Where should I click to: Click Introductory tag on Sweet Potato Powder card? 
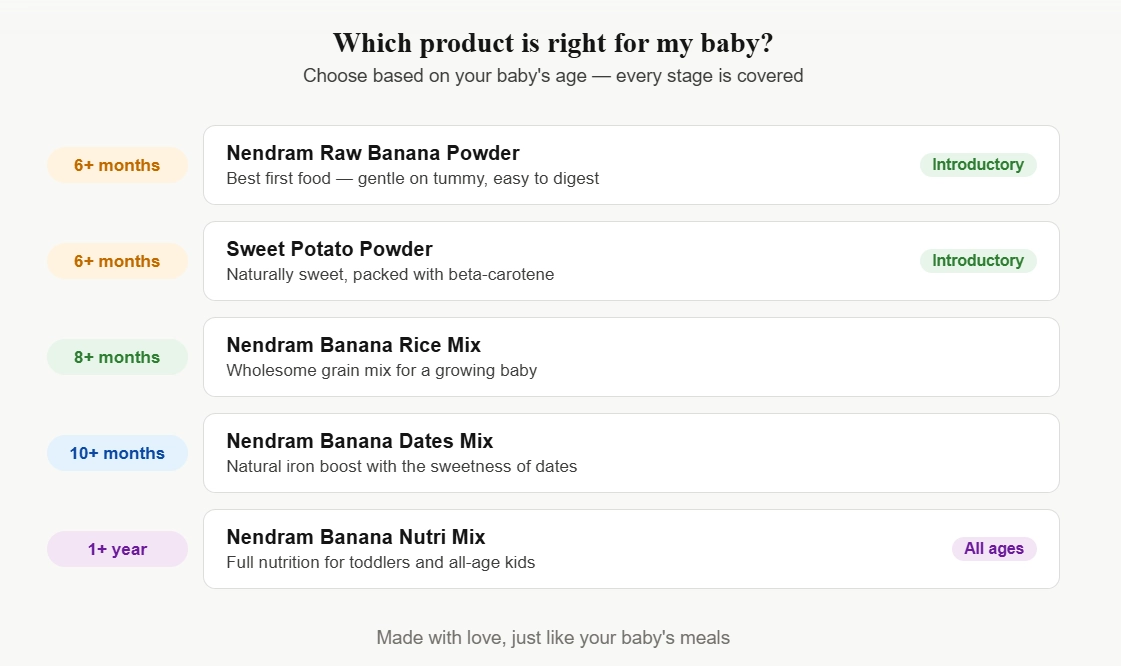click(x=977, y=261)
